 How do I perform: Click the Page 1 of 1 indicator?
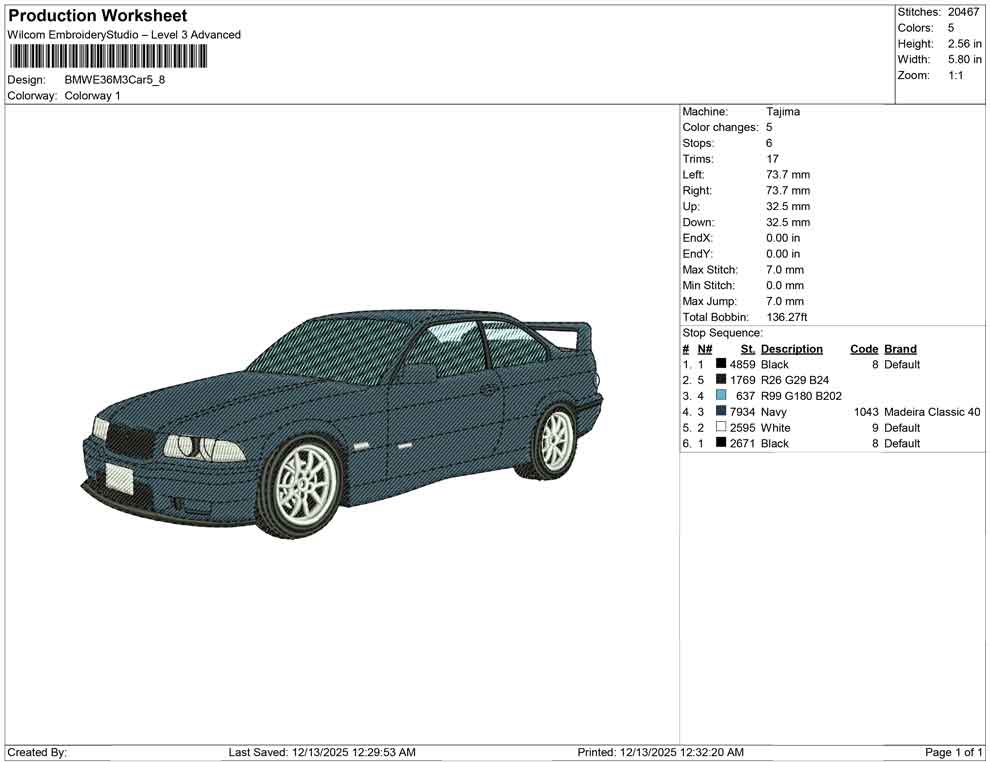tap(952, 752)
